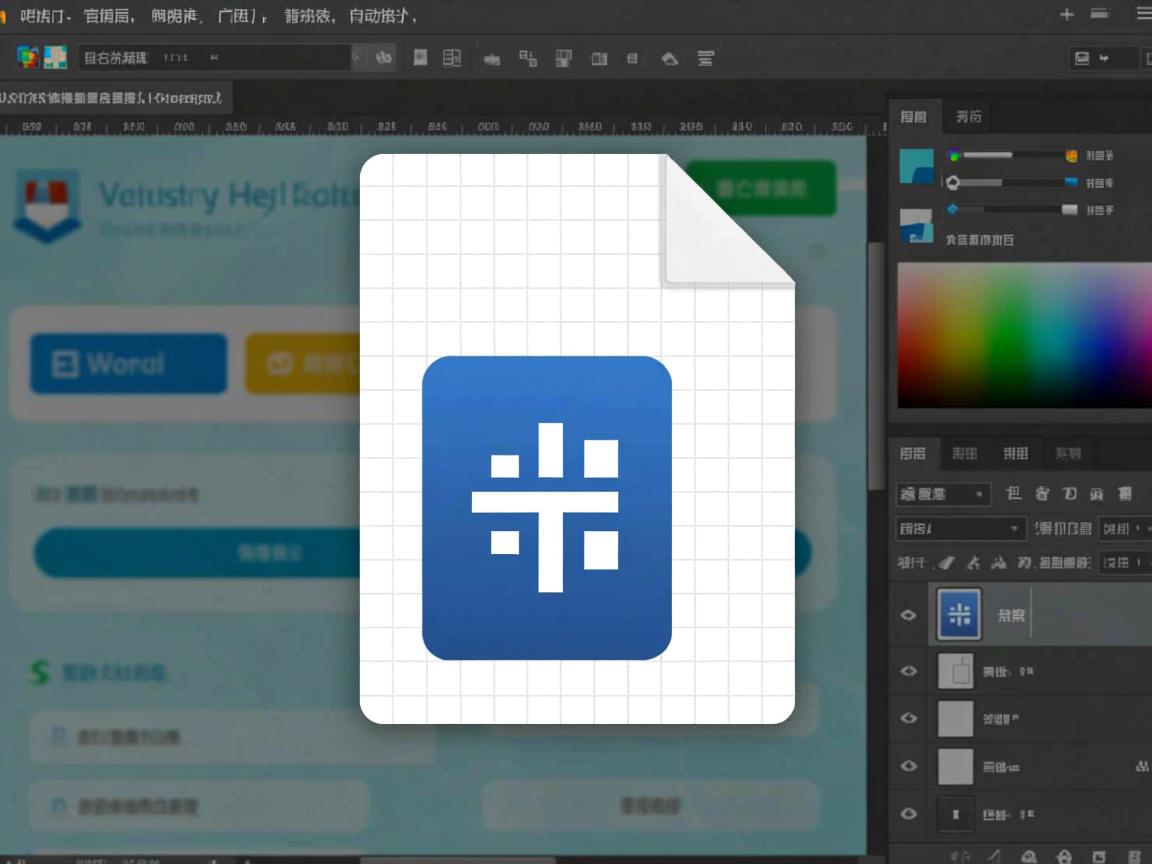
Task: Open the preset dropdown in options bar
Action: click(215, 58)
